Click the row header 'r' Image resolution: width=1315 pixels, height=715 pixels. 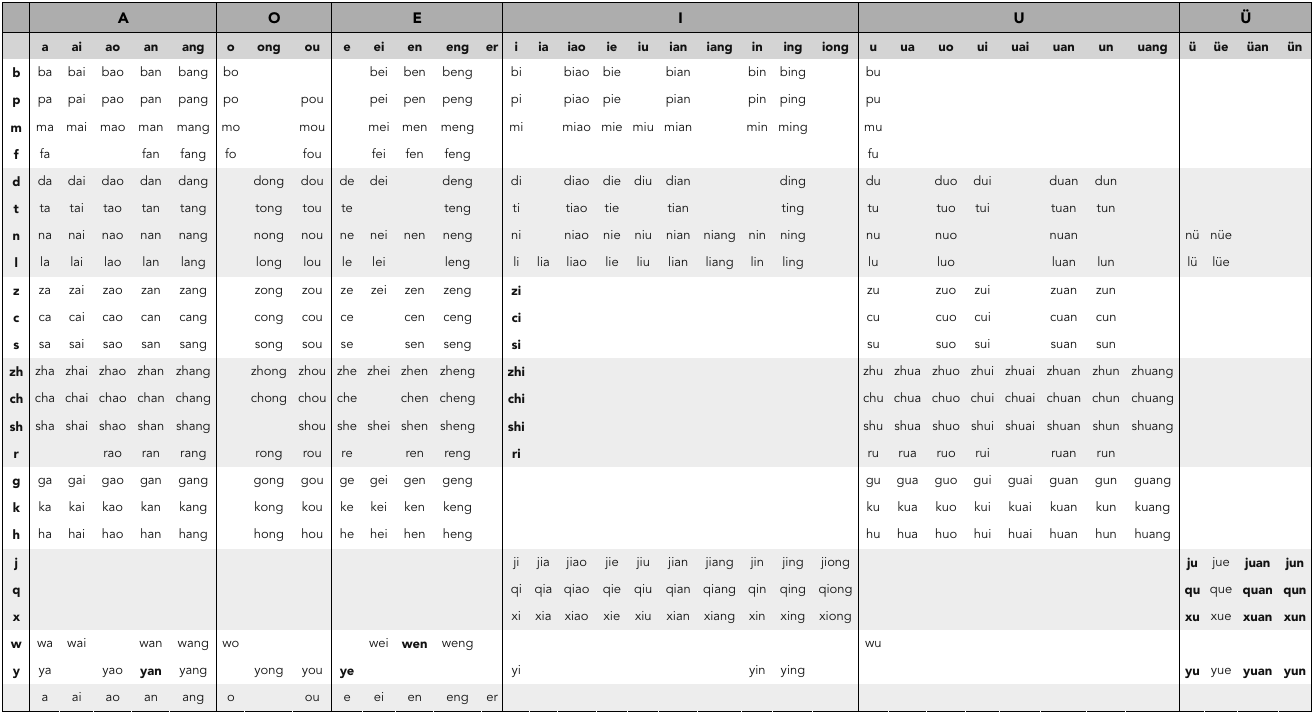(x=15, y=452)
